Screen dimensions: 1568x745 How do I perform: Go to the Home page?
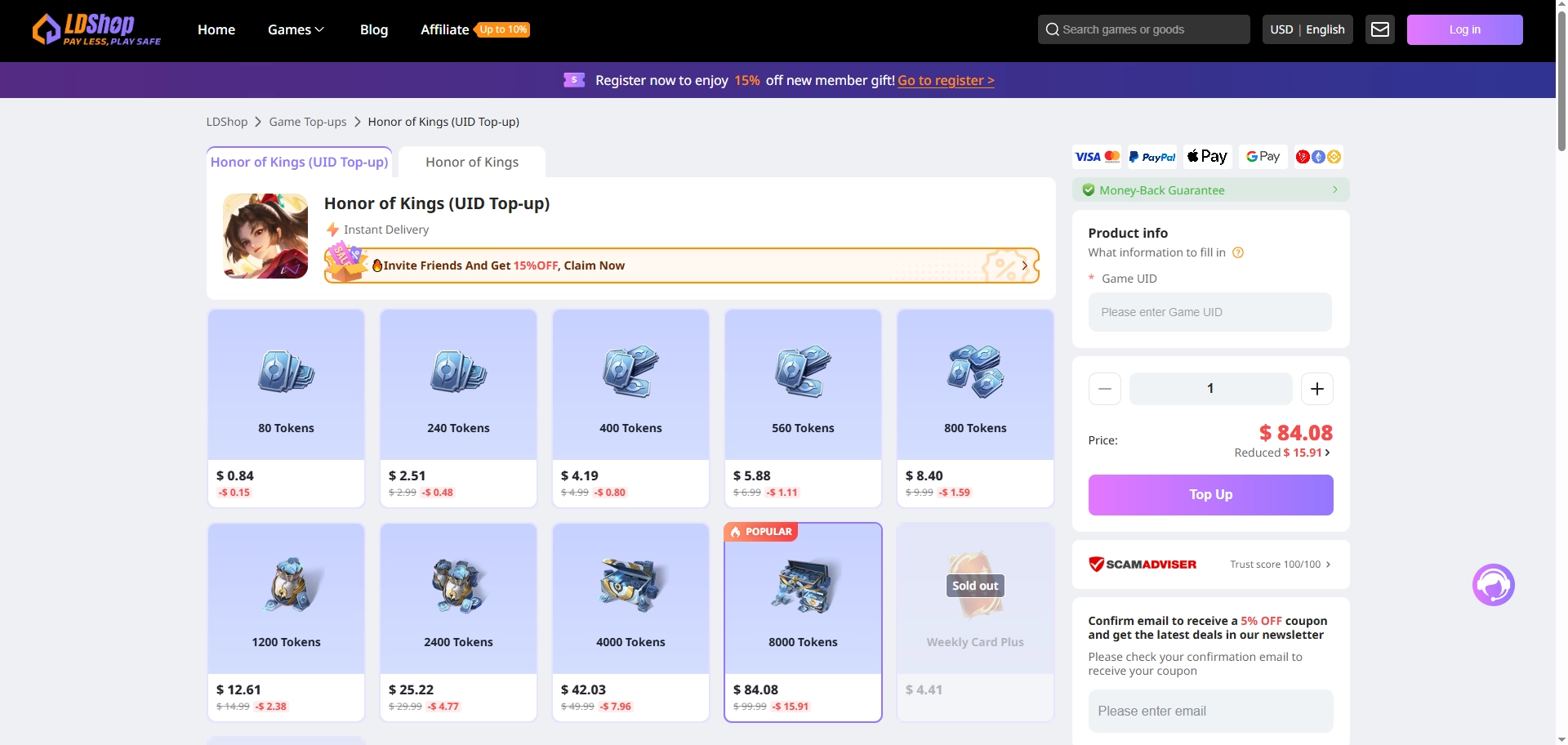coord(216,29)
